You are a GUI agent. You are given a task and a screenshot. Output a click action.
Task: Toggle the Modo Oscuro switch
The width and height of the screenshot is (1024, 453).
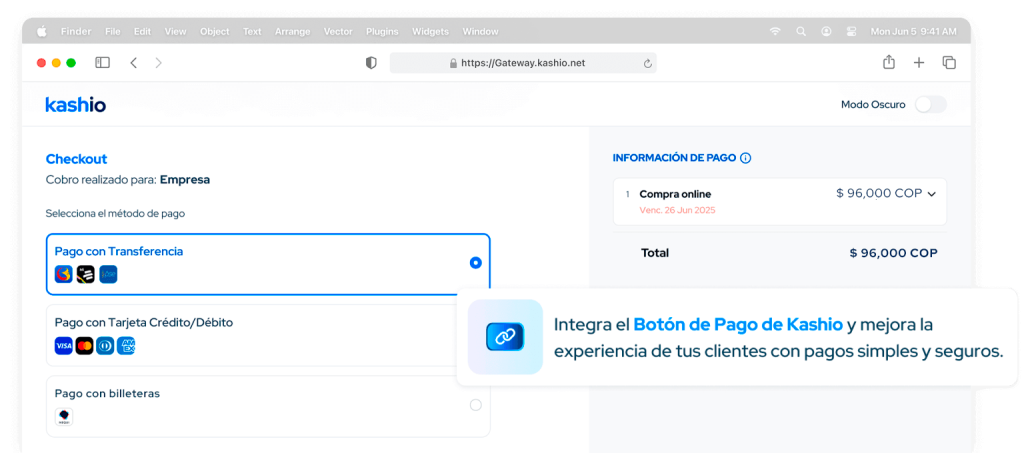click(x=930, y=105)
